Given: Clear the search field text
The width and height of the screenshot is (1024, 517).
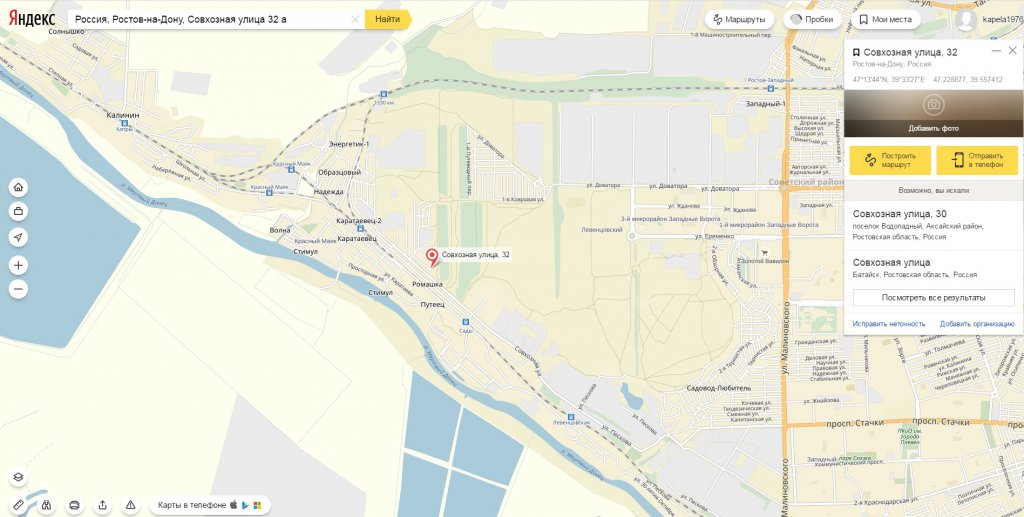Looking at the screenshot, I should 355,20.
